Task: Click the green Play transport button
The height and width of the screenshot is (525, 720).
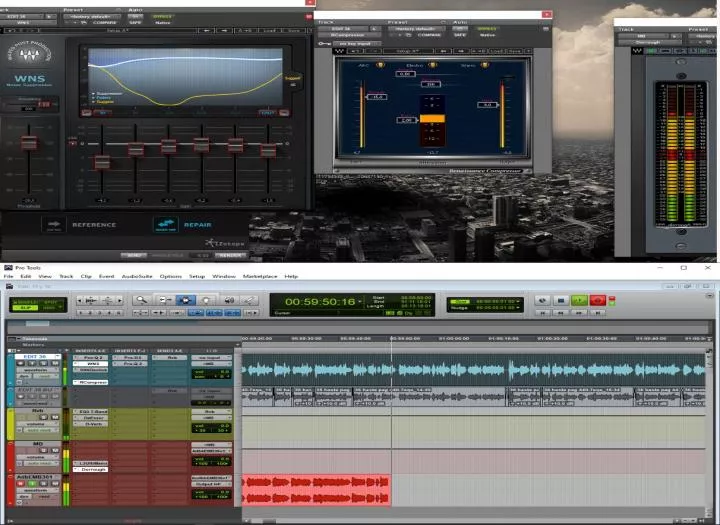Action: click(579, 300)
